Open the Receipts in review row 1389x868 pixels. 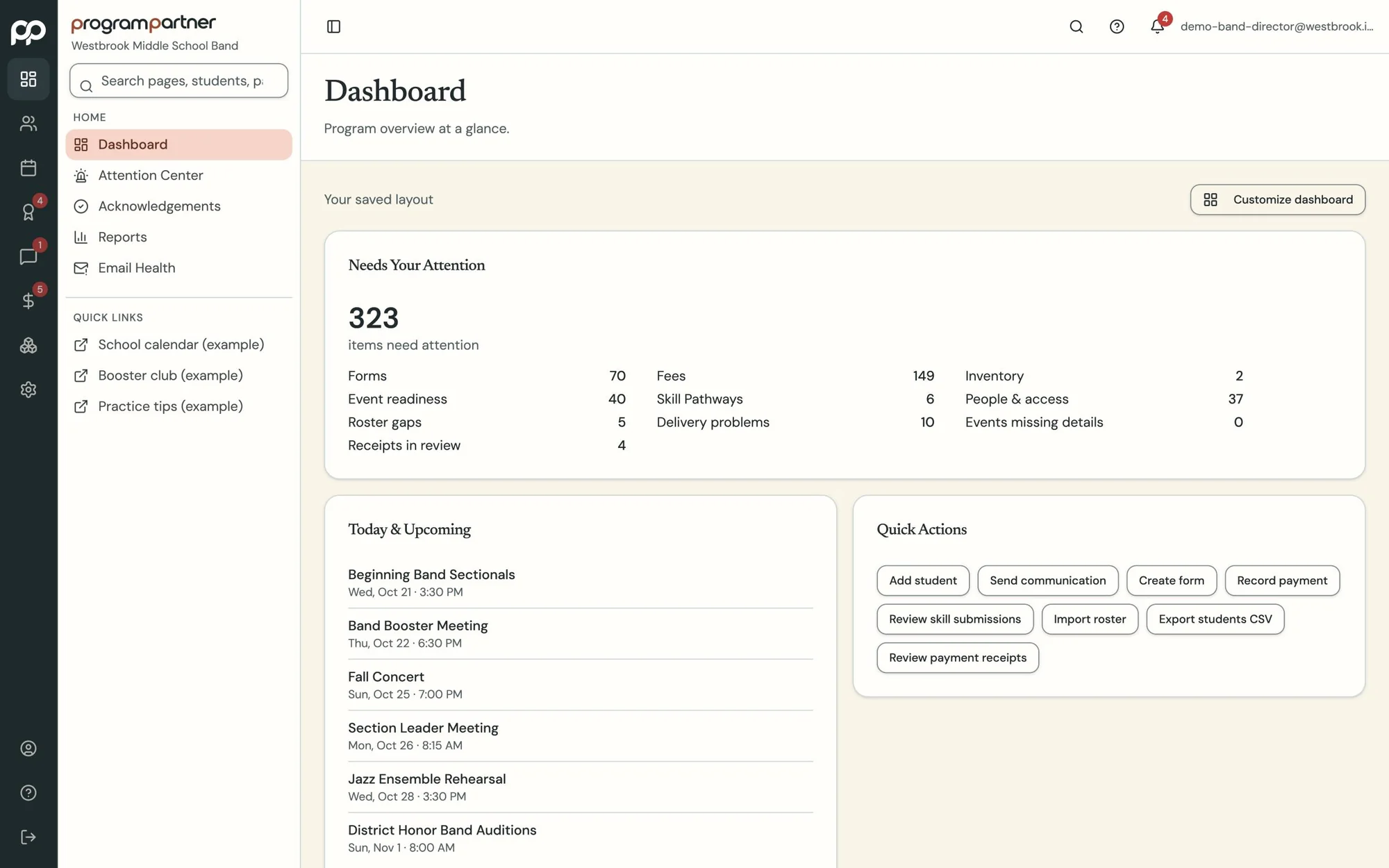(487, 446)
